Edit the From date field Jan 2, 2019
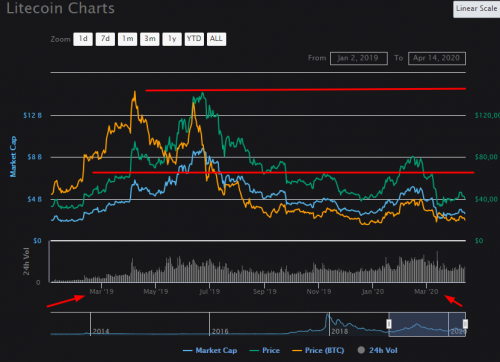 [x=359, y=58]
